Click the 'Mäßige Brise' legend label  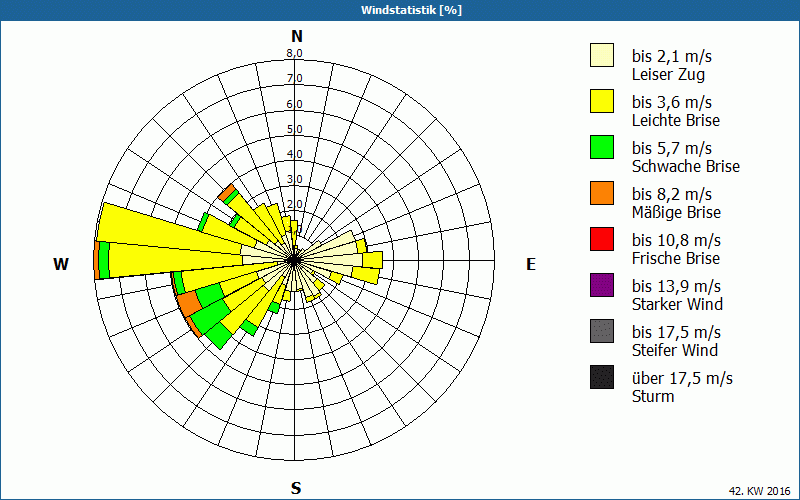[676, 212]
